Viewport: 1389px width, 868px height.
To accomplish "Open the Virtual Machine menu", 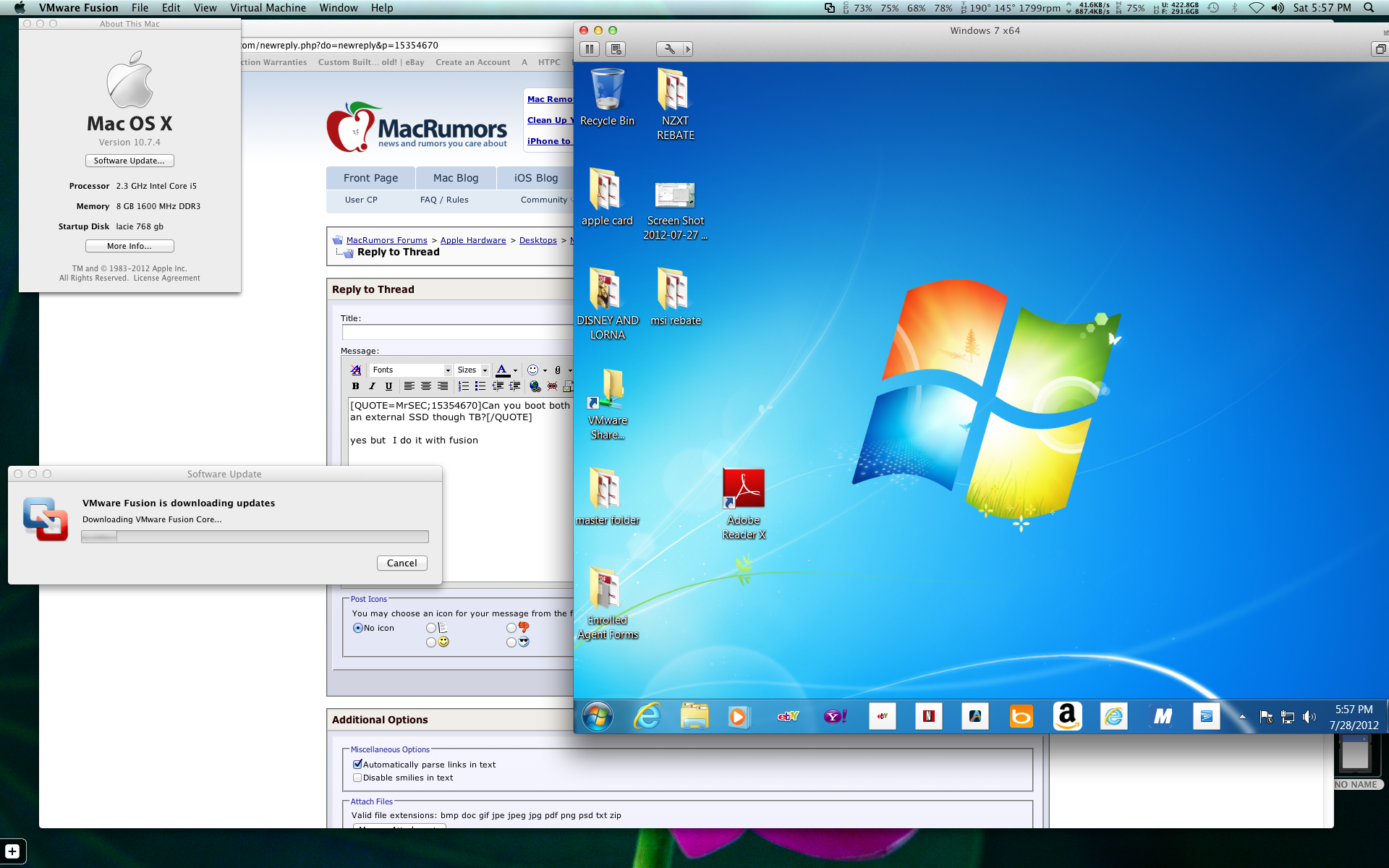I will point(268,8).
